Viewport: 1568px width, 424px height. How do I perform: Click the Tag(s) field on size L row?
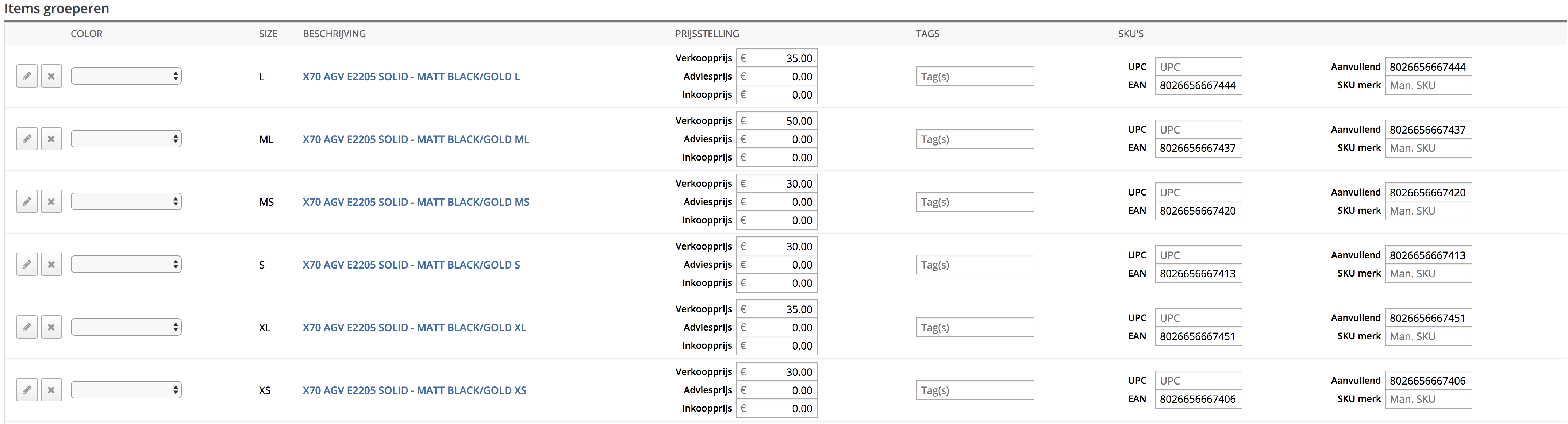point(975,77)
